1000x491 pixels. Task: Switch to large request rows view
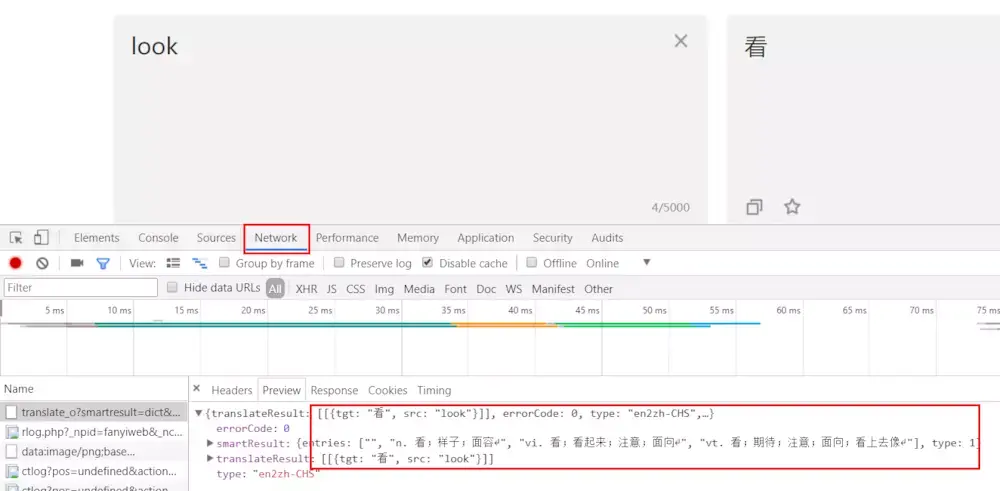pyautogui.click(x=173, y=263)
